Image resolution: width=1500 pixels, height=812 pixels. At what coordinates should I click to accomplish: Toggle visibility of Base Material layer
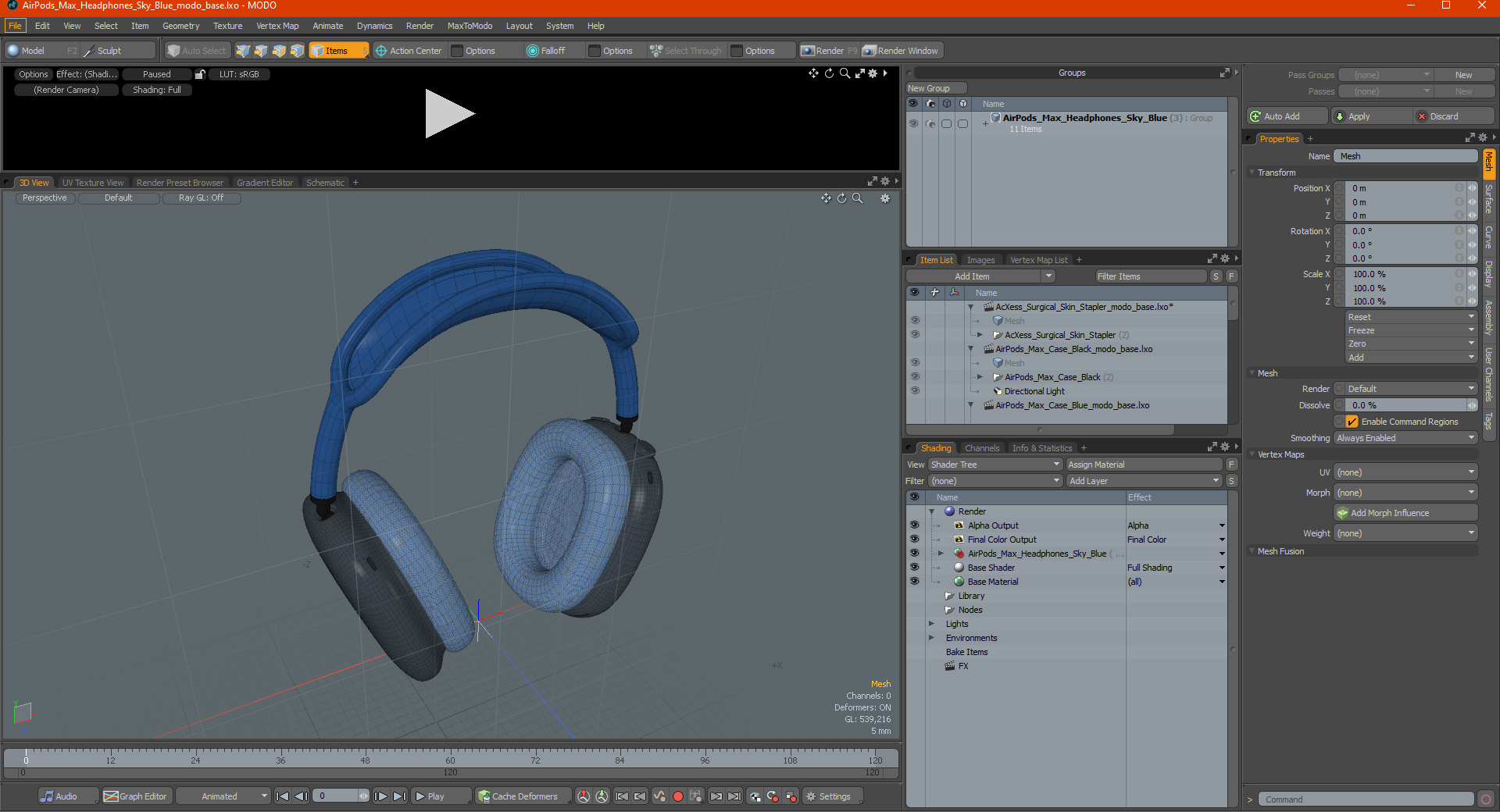point(915,582)
